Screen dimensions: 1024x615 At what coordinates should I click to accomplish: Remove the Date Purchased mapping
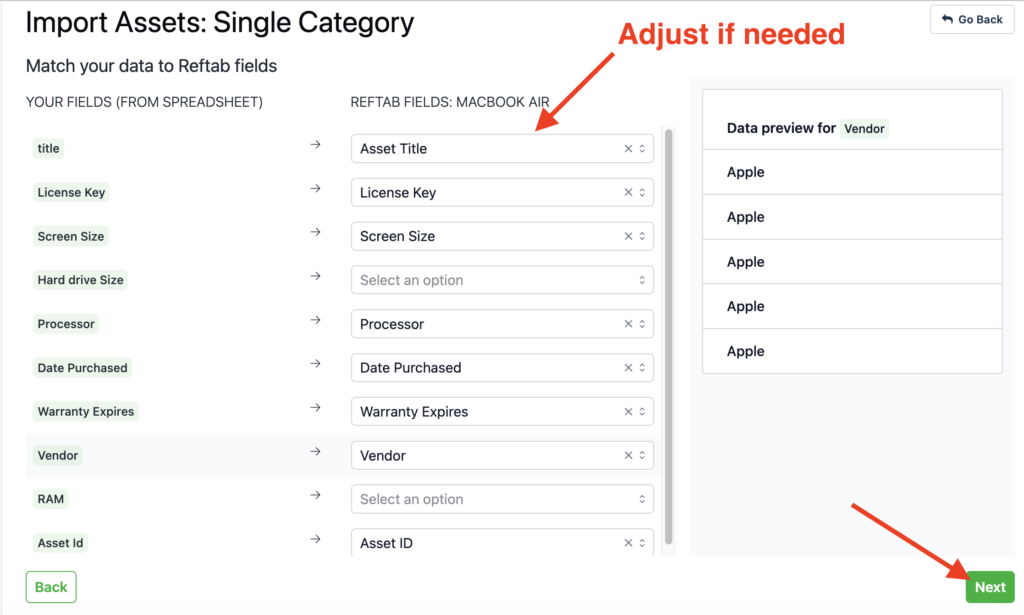[x=628, y=368]
